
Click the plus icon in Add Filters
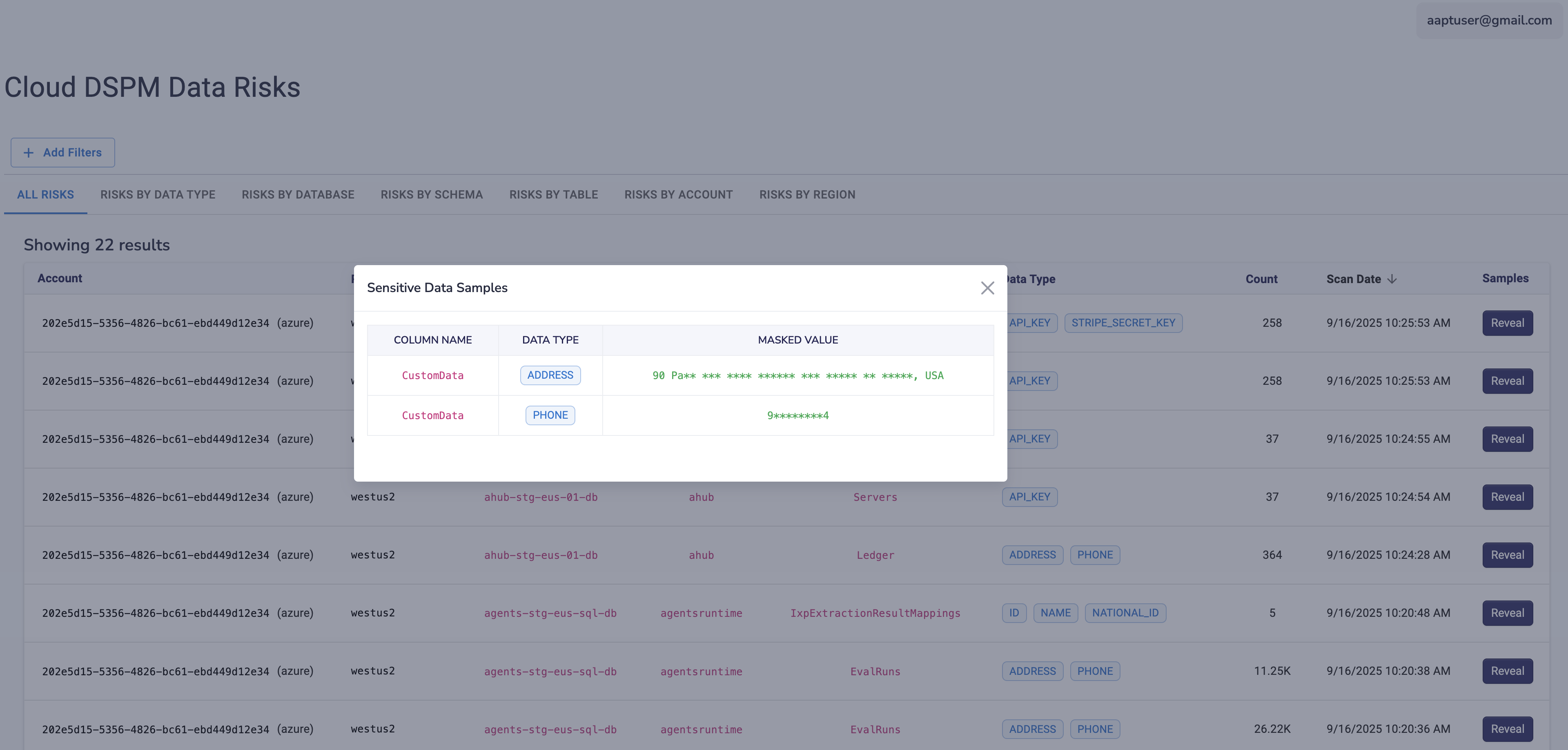point(29,153)
